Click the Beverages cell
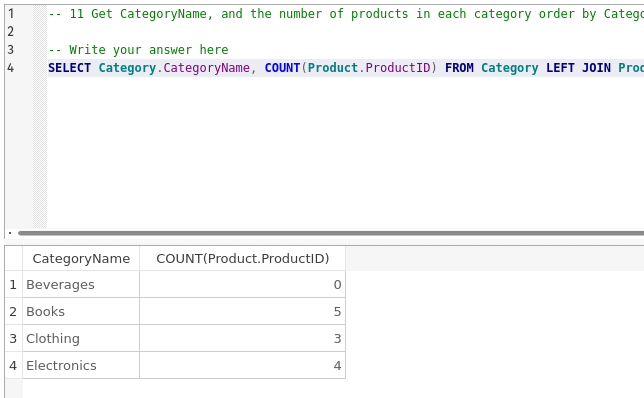 click(81, 284)
